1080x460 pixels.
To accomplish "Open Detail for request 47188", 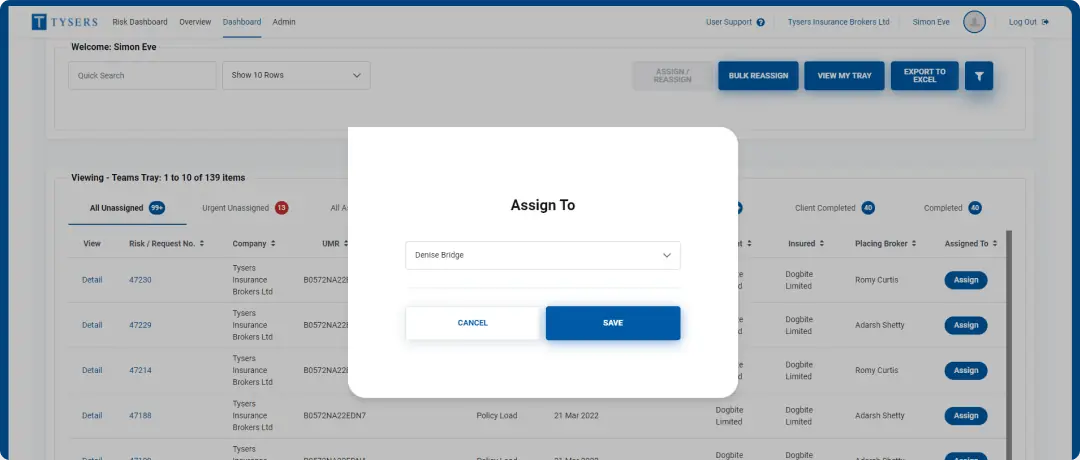I will point(92,416).
